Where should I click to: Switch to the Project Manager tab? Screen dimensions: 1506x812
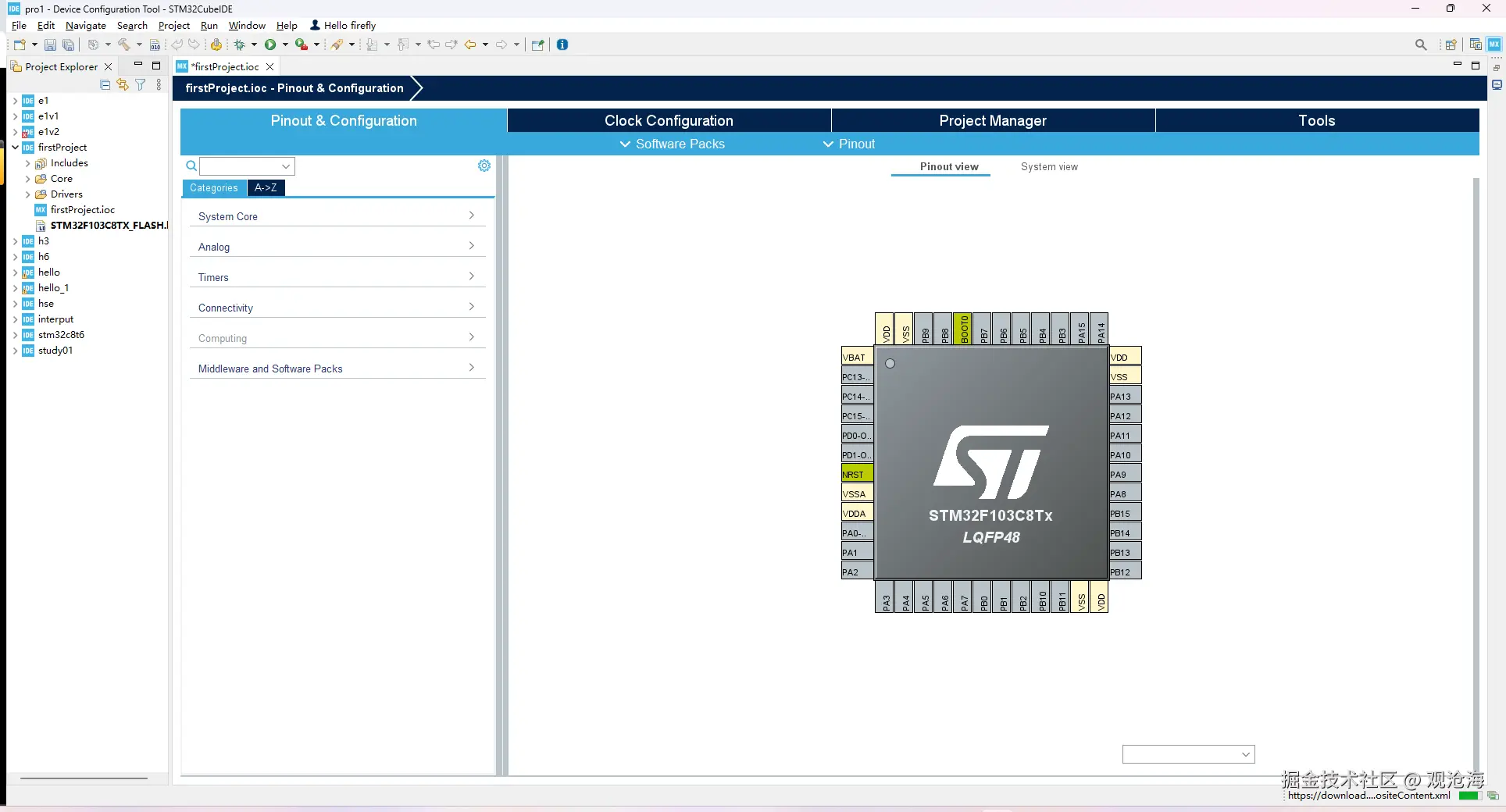(993, 120)
